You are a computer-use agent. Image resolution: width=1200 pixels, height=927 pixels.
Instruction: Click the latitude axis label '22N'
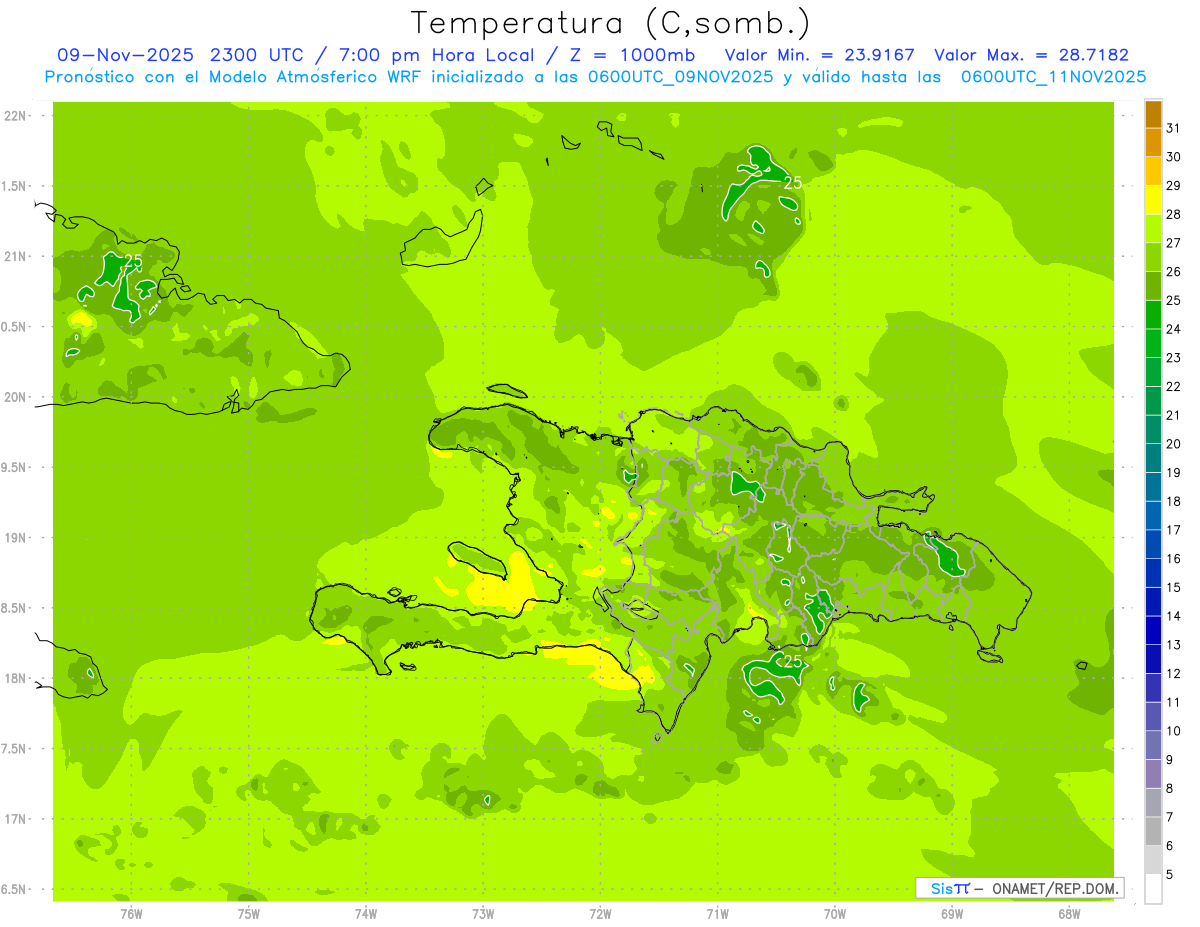point(16,116)
